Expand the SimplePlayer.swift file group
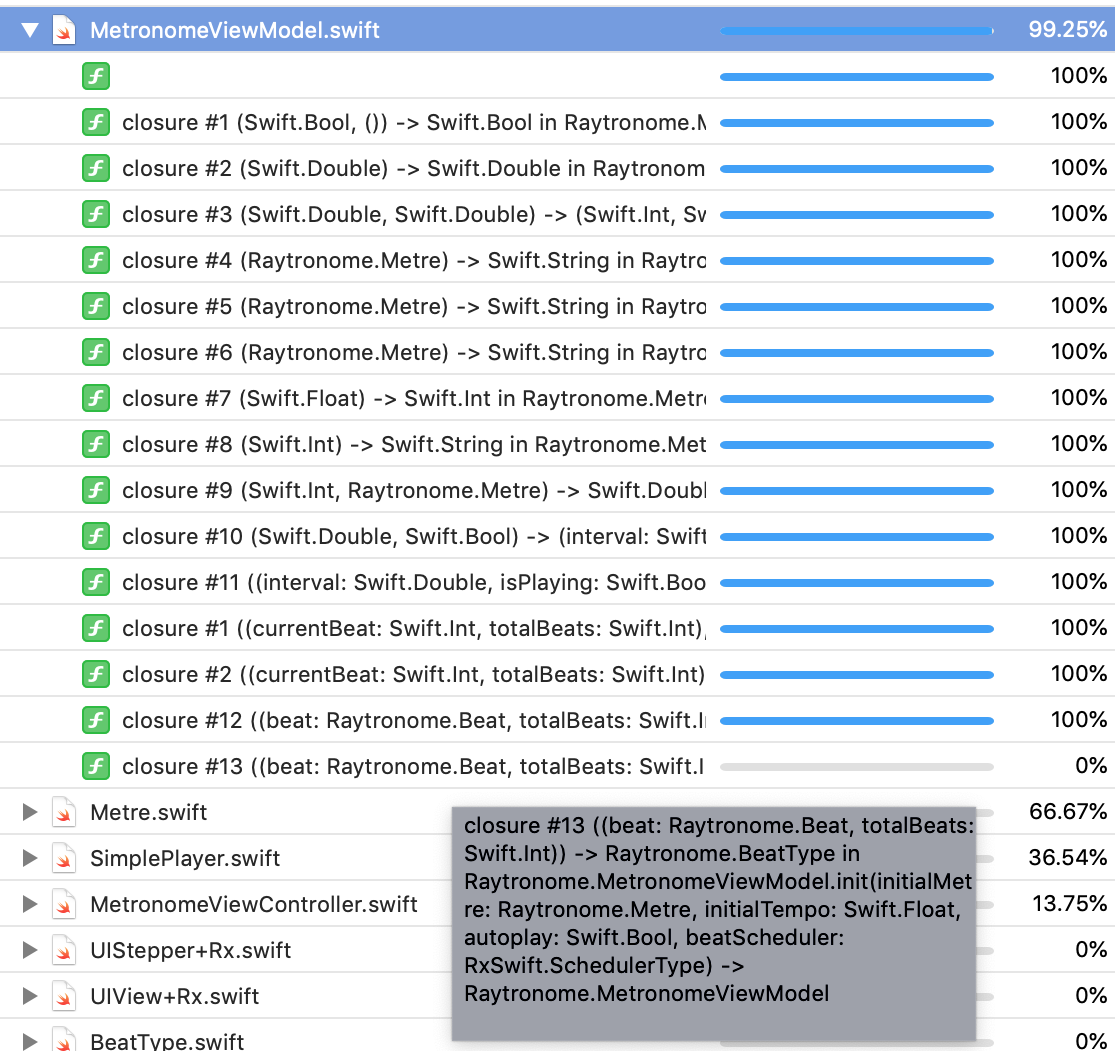The height and width of the screenshot is (1051, 1115). pyautogui.click(x=30, y=858)
